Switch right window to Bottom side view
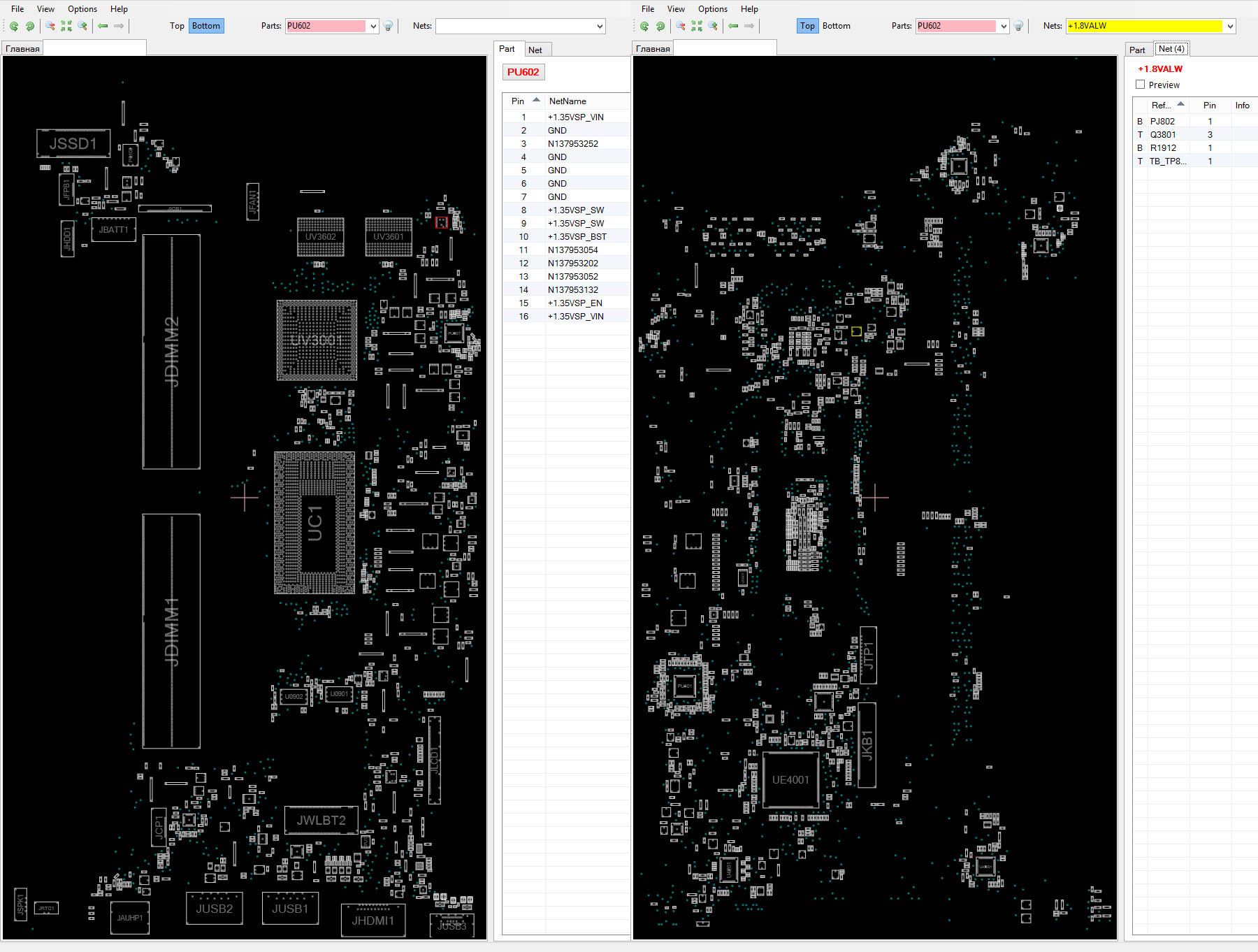The width and height of the screenshot is (1258, 952). tap(836, 26)
